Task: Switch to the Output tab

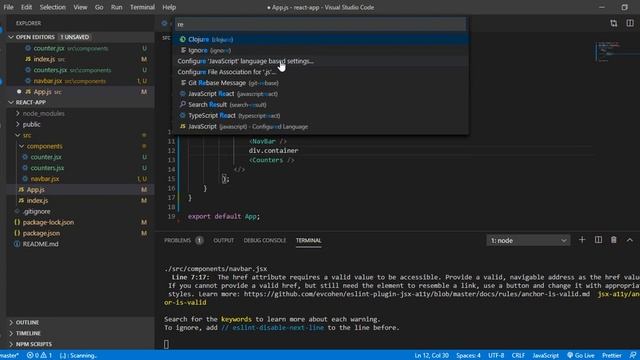Action: tap(223, 240)
